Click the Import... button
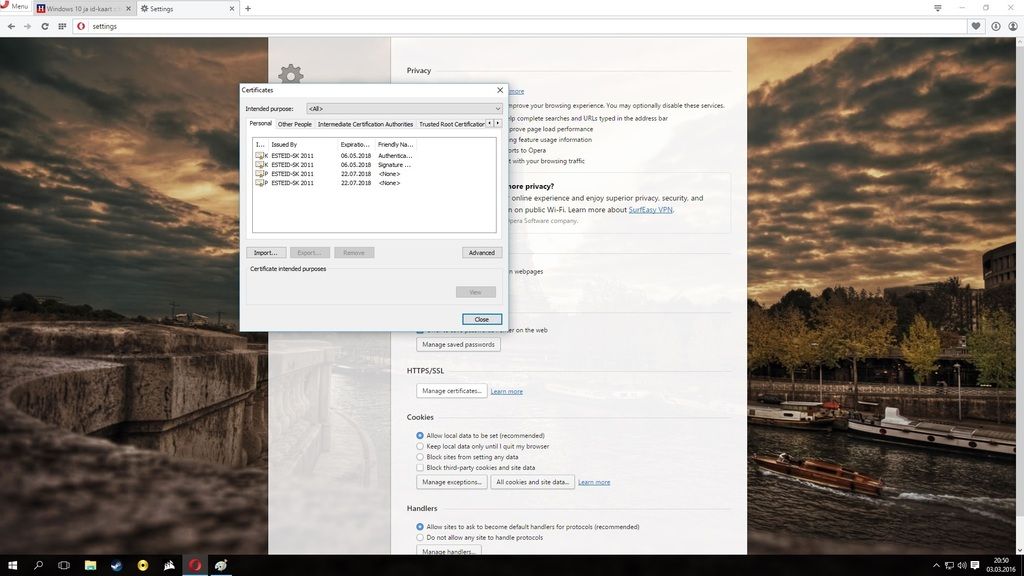This screenshot has width=1024, height=576. [266, 253]
